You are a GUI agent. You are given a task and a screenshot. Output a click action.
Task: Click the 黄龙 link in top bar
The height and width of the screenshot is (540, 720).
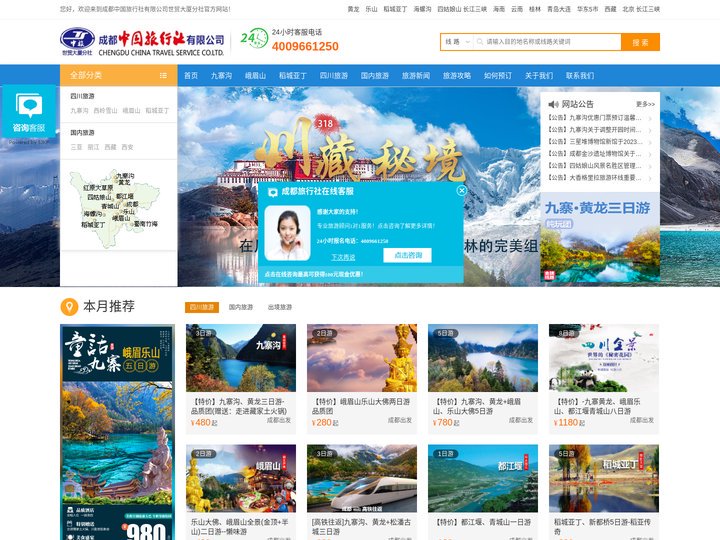(x=353, y=9)
